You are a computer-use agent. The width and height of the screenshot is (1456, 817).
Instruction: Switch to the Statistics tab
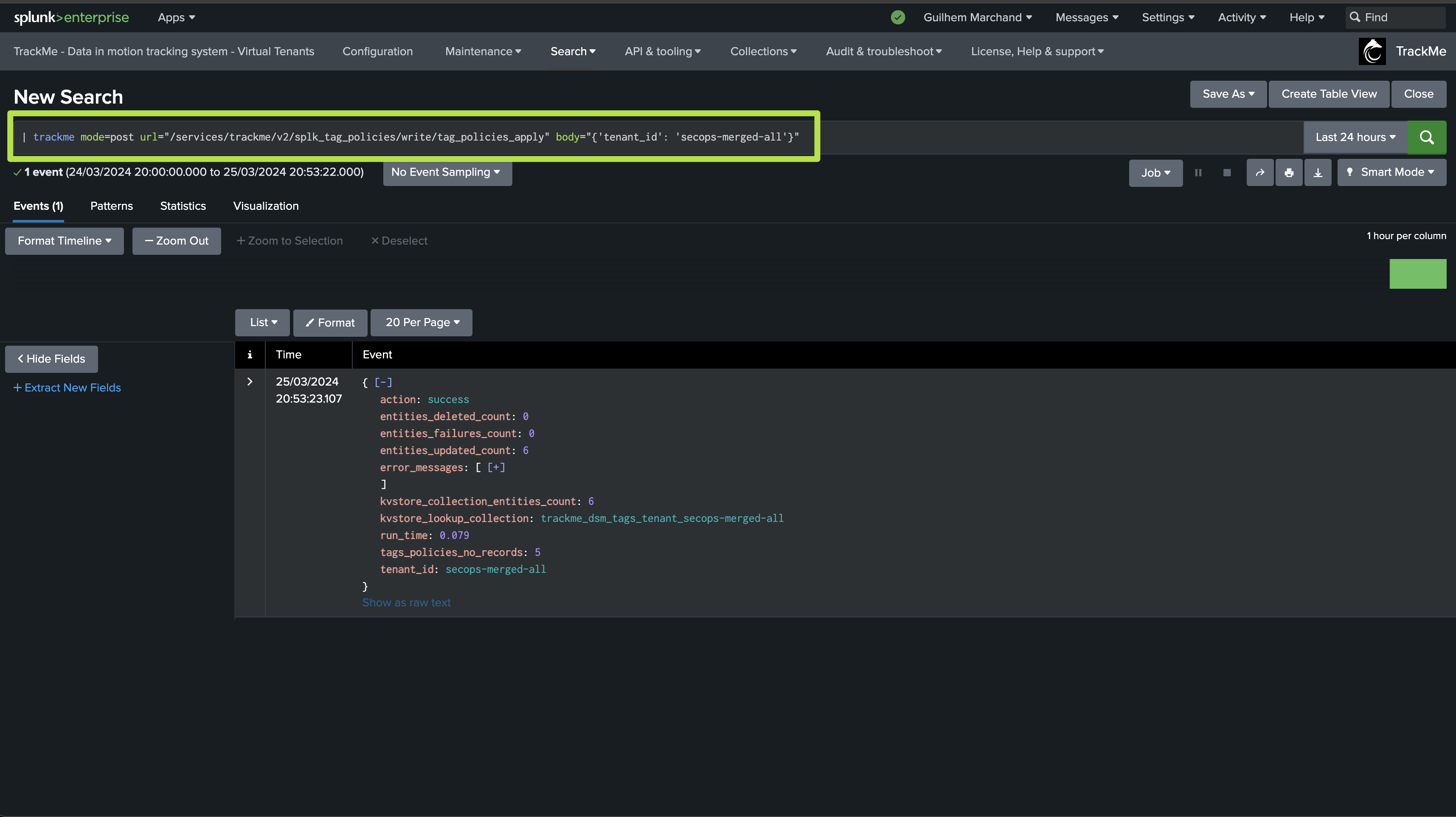[183, 206]
